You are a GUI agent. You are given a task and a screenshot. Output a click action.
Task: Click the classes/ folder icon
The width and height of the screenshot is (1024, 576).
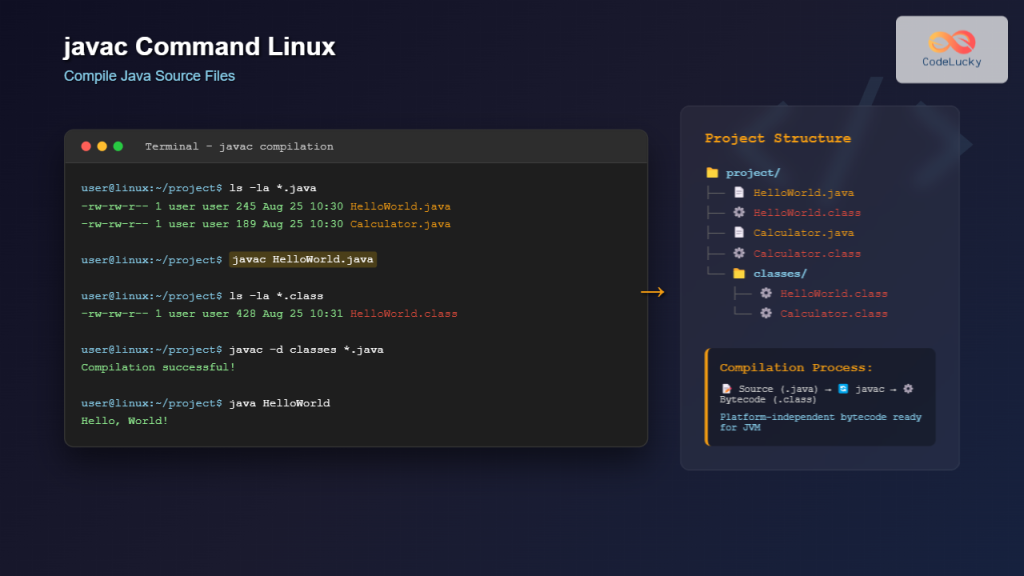click(x=739, y=273)
